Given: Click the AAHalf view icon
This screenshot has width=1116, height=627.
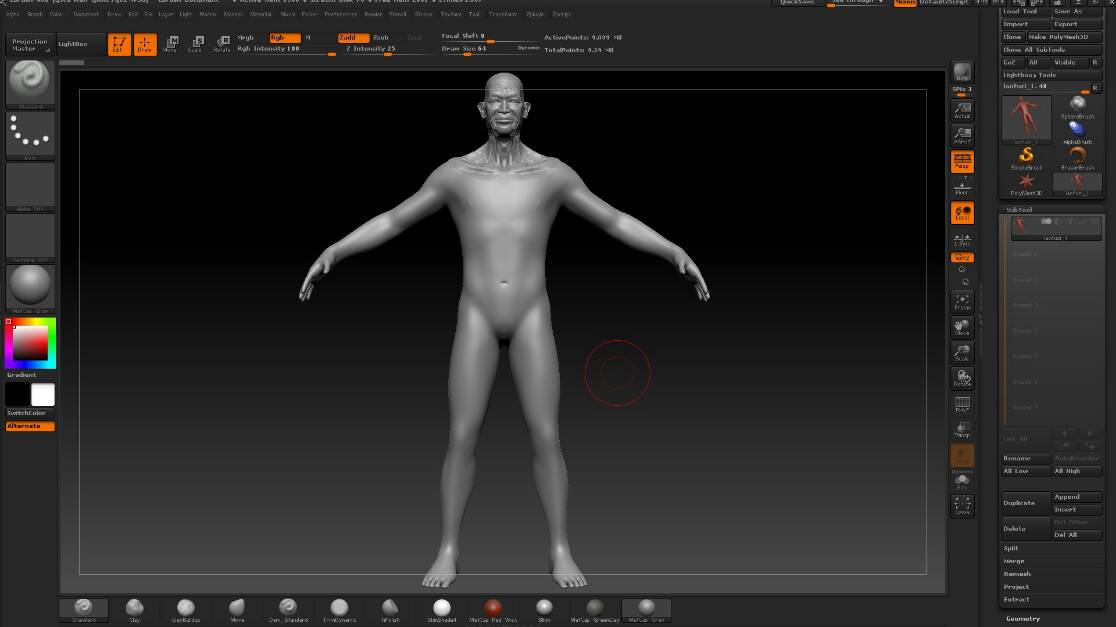Looking at the screenshot, I should (x=962, y=135).
